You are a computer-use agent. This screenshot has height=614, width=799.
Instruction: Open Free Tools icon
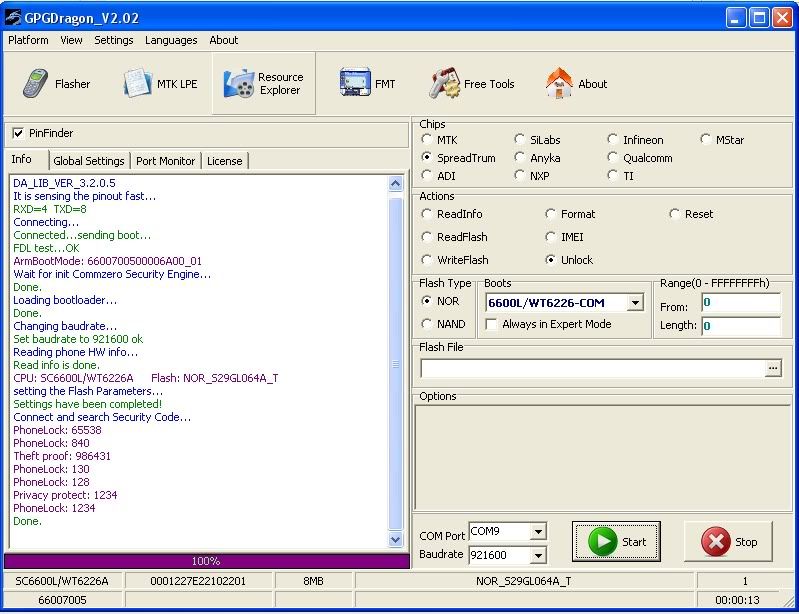(444, 84)
